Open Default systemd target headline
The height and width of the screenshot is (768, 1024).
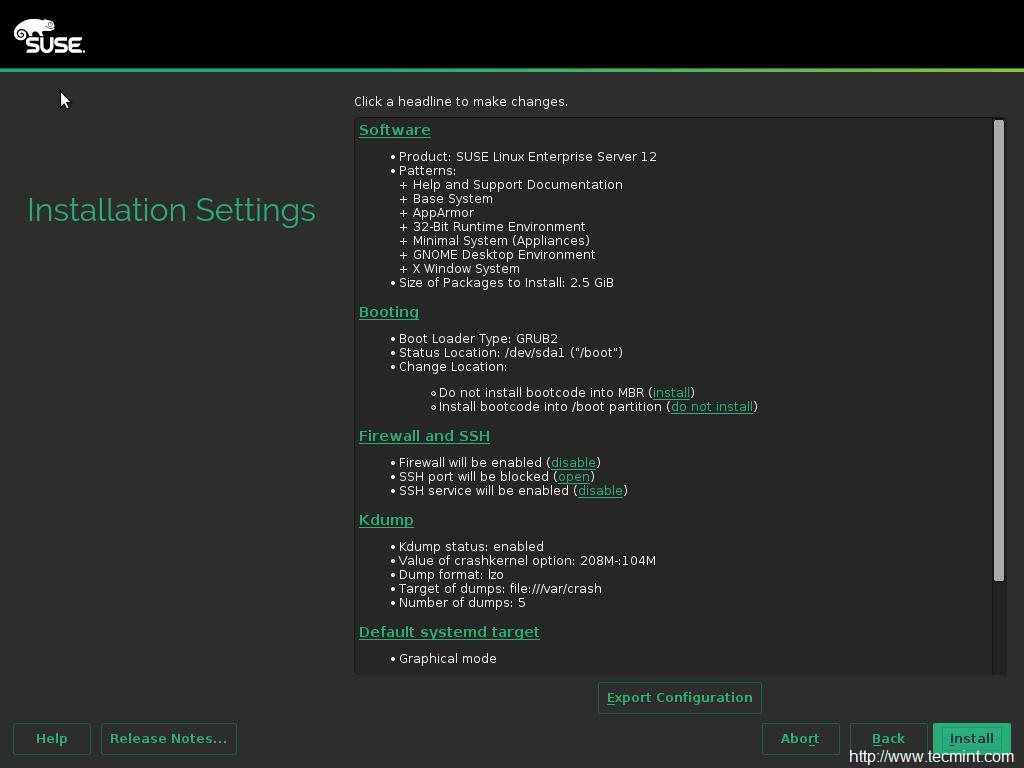[449, 632]
